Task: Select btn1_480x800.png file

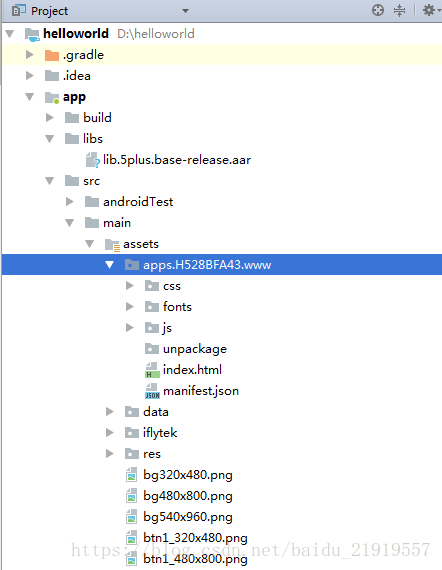Action: pos(196,559)
